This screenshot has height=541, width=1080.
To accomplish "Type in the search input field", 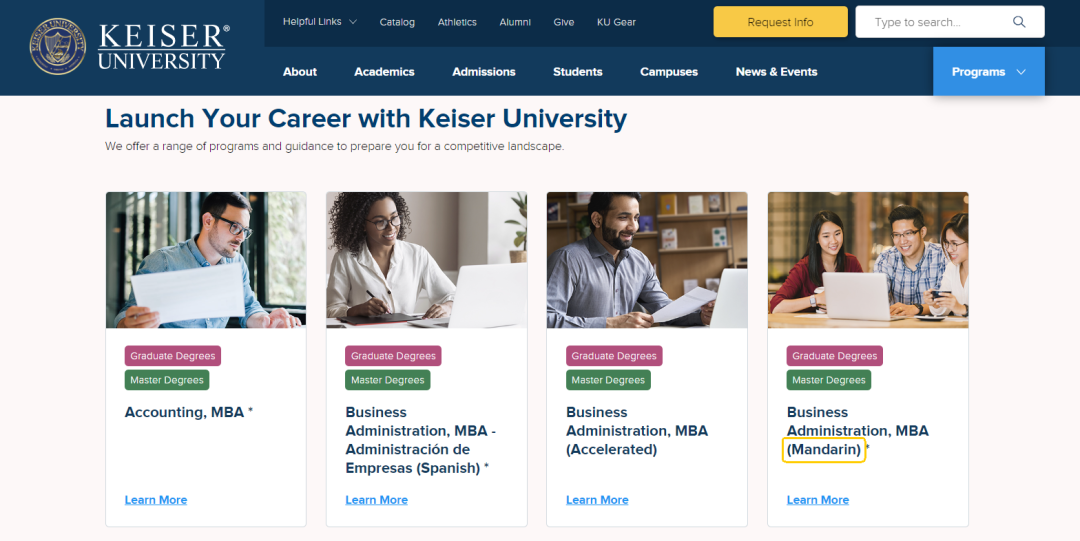I will [x=935, y=22].
